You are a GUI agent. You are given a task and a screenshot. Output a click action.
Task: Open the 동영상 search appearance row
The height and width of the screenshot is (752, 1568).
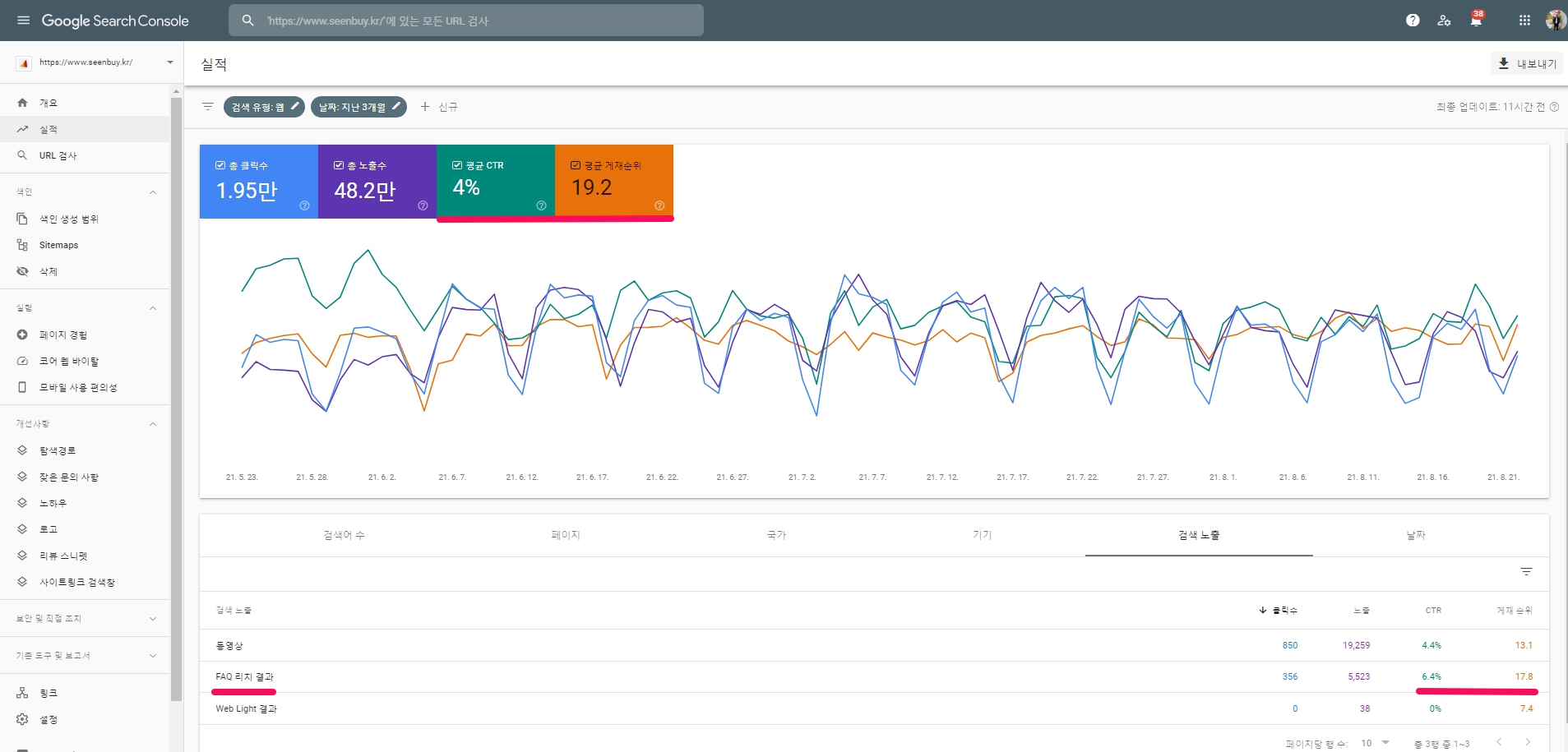874,645
